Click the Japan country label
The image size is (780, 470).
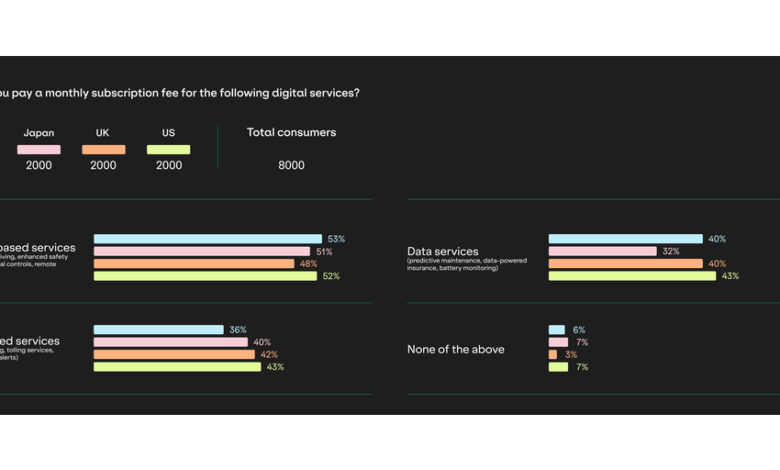39,132
